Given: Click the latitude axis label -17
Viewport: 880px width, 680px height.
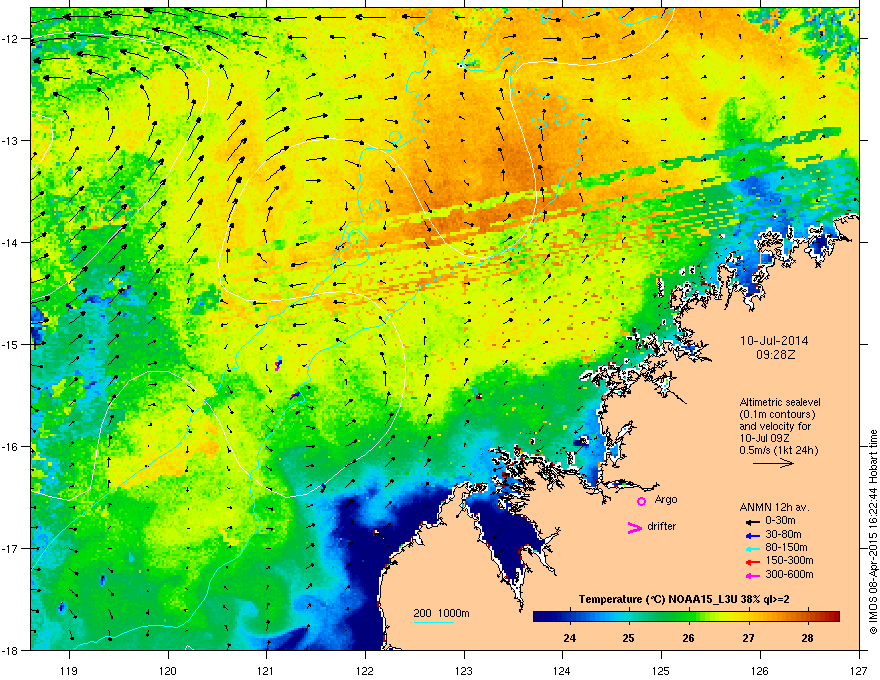Looking at the screenshot, I should (10, 548).
